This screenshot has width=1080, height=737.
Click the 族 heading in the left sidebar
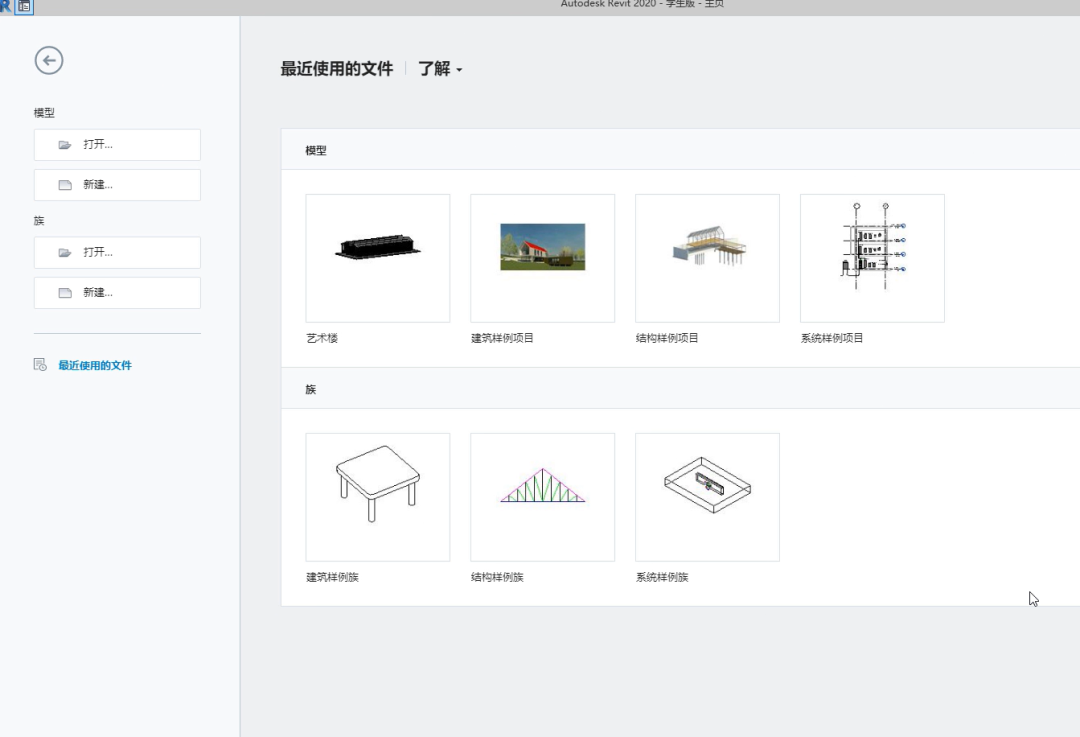(39, 220)
